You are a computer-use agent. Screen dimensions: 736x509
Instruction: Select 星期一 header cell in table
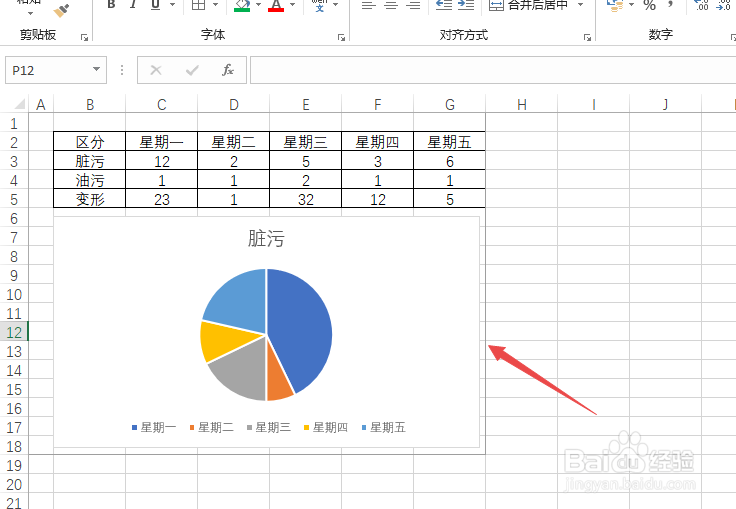[x=161, y=142]
